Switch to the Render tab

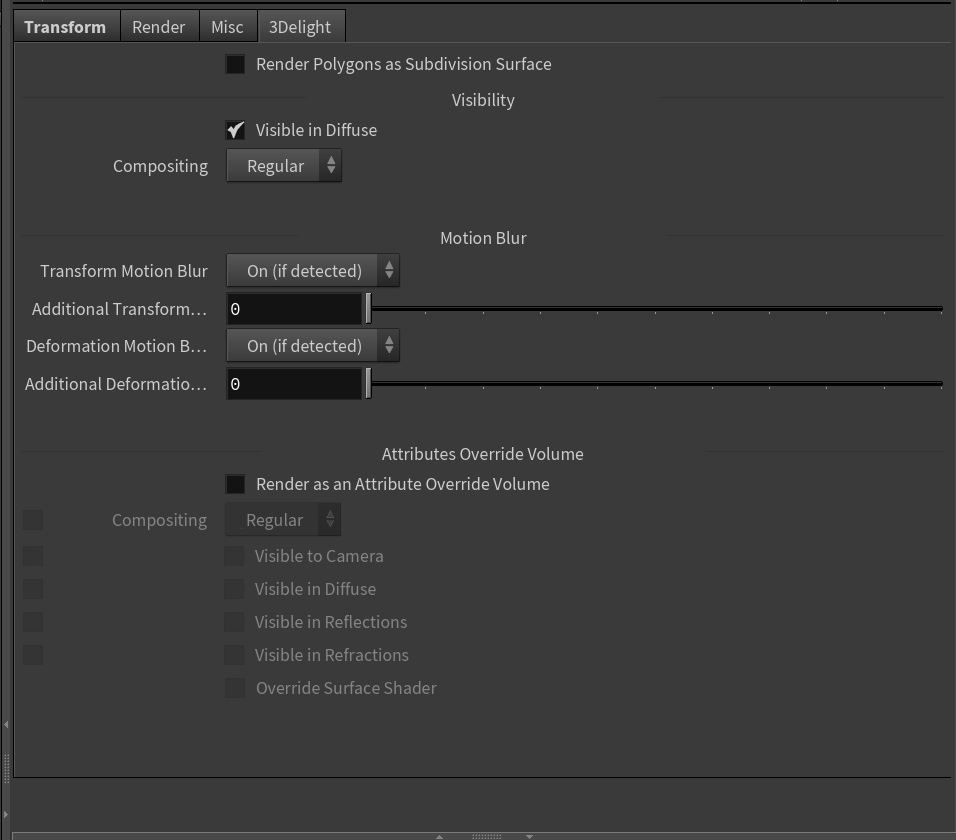pos(158,26)
